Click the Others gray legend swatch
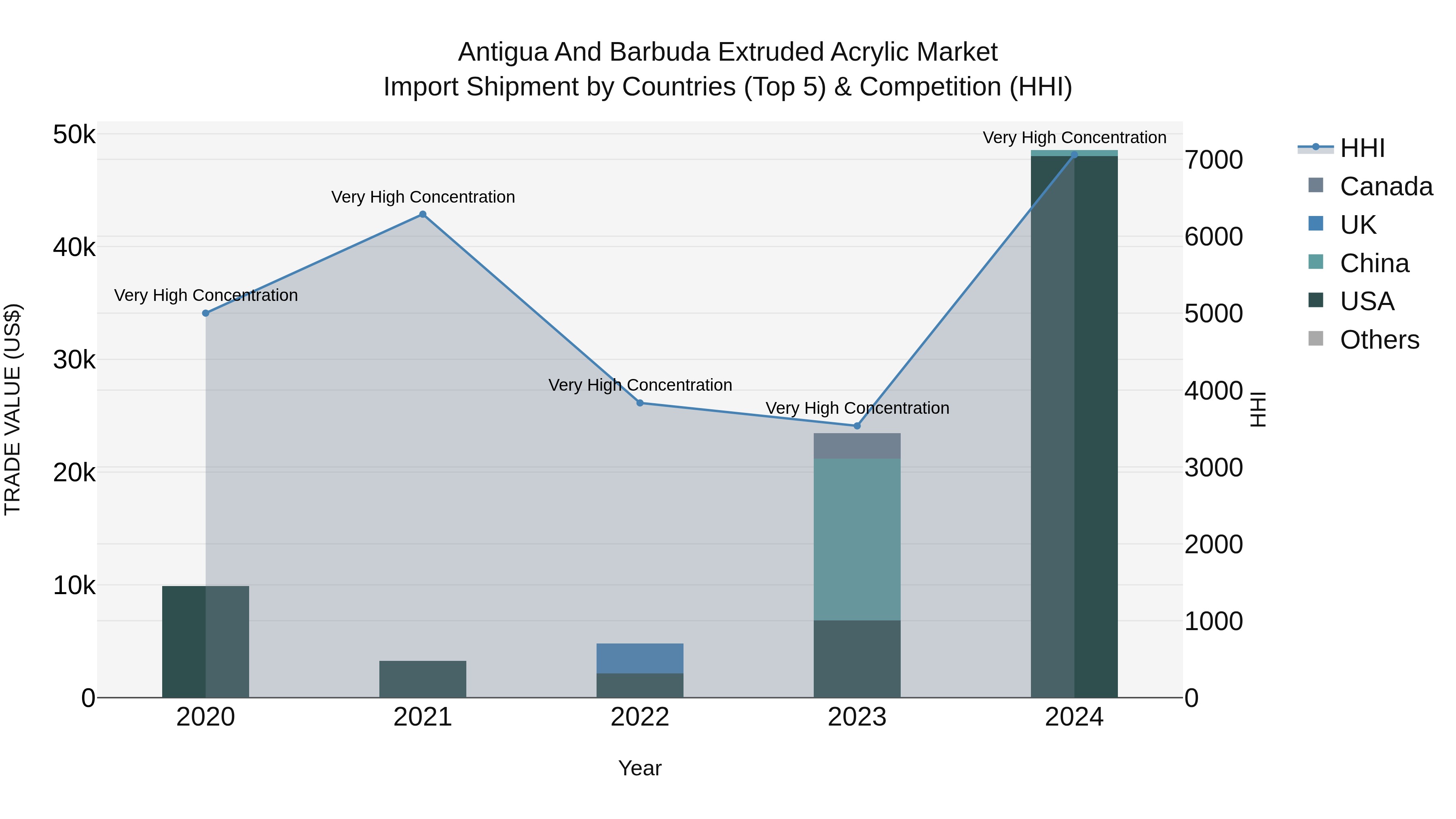 tap(1316, 339)
